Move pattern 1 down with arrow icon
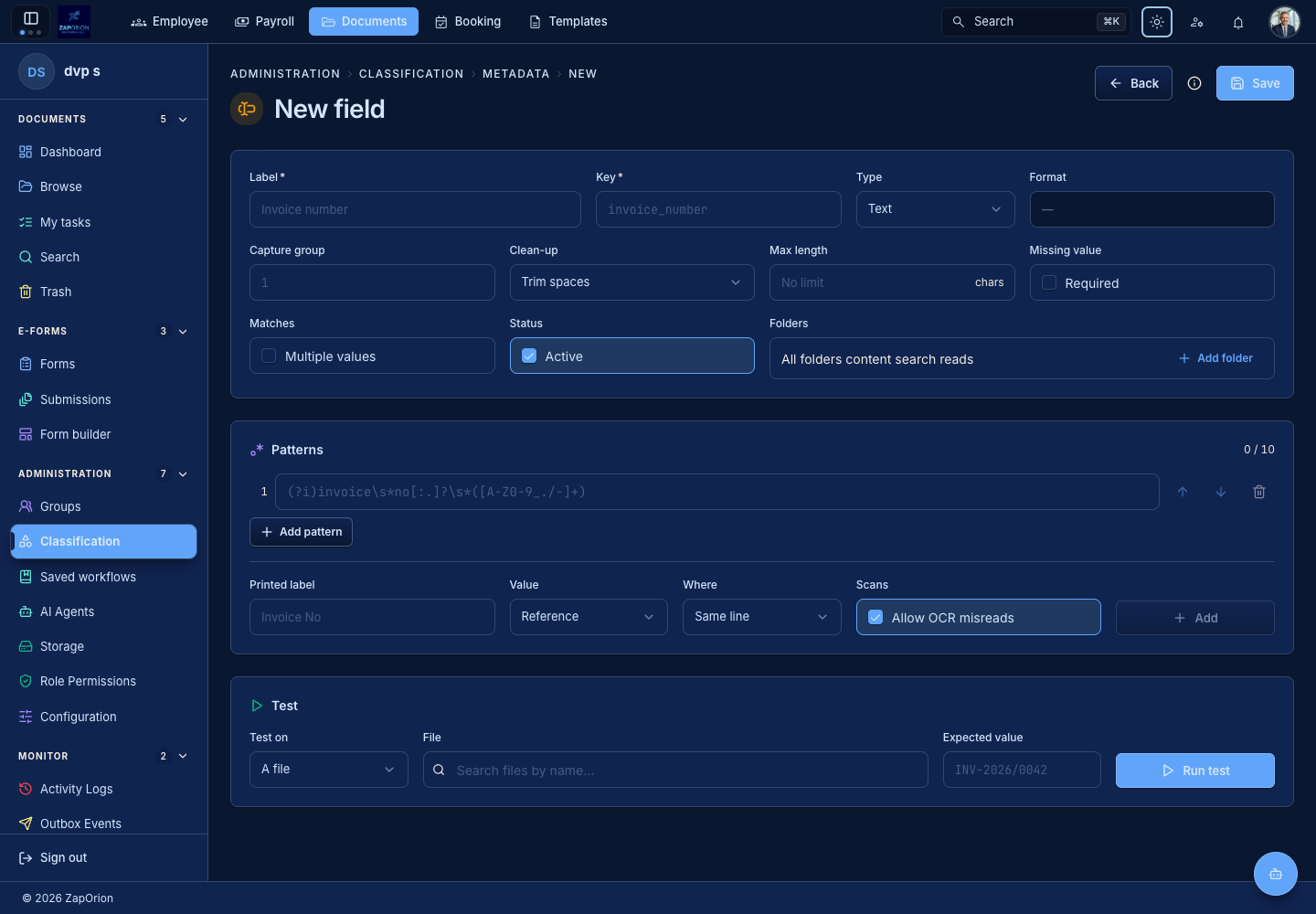Viewport: 1316px width, 914px height. (x=1221, y=492)
